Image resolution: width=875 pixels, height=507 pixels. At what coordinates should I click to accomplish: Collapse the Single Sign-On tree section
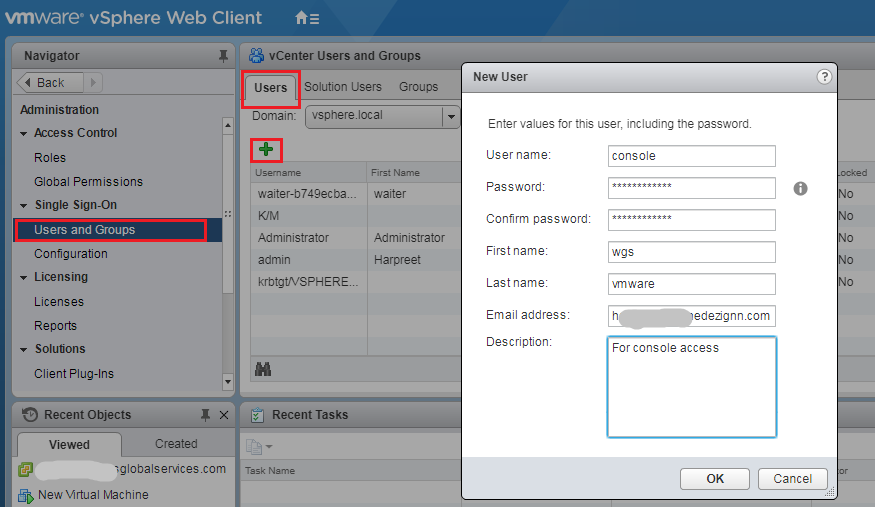(25, 206)
